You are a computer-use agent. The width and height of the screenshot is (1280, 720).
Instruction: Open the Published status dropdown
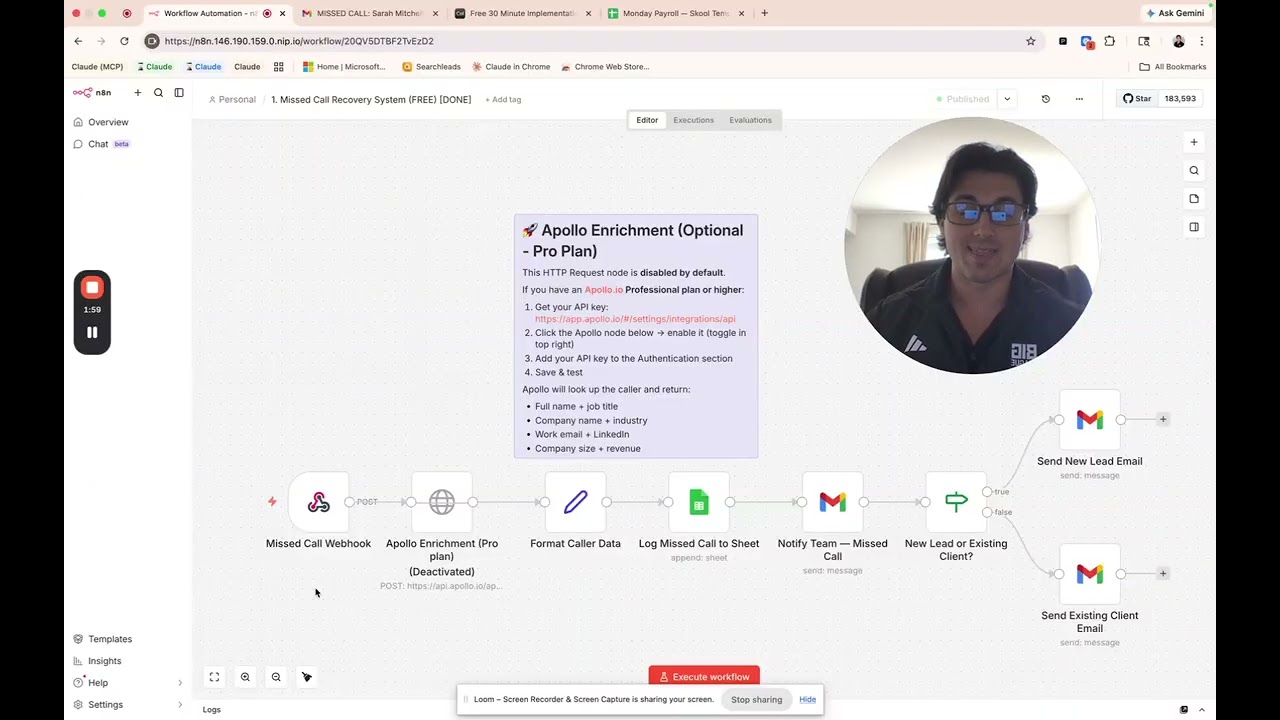click(1007, 99)
